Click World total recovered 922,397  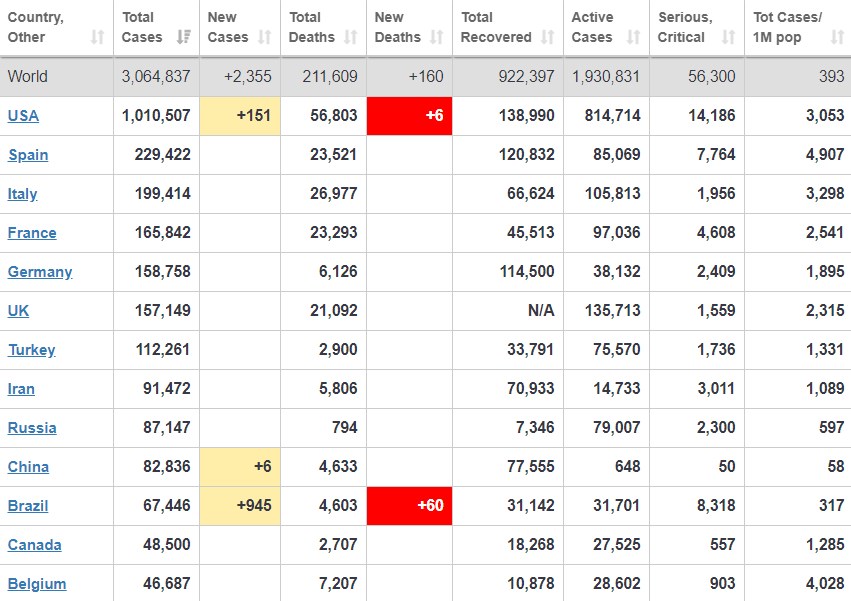click(526, 77)
